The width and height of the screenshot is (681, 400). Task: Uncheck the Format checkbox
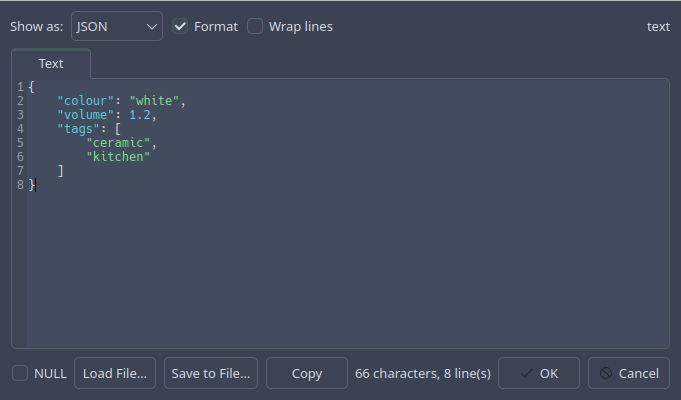click(180, 26)
